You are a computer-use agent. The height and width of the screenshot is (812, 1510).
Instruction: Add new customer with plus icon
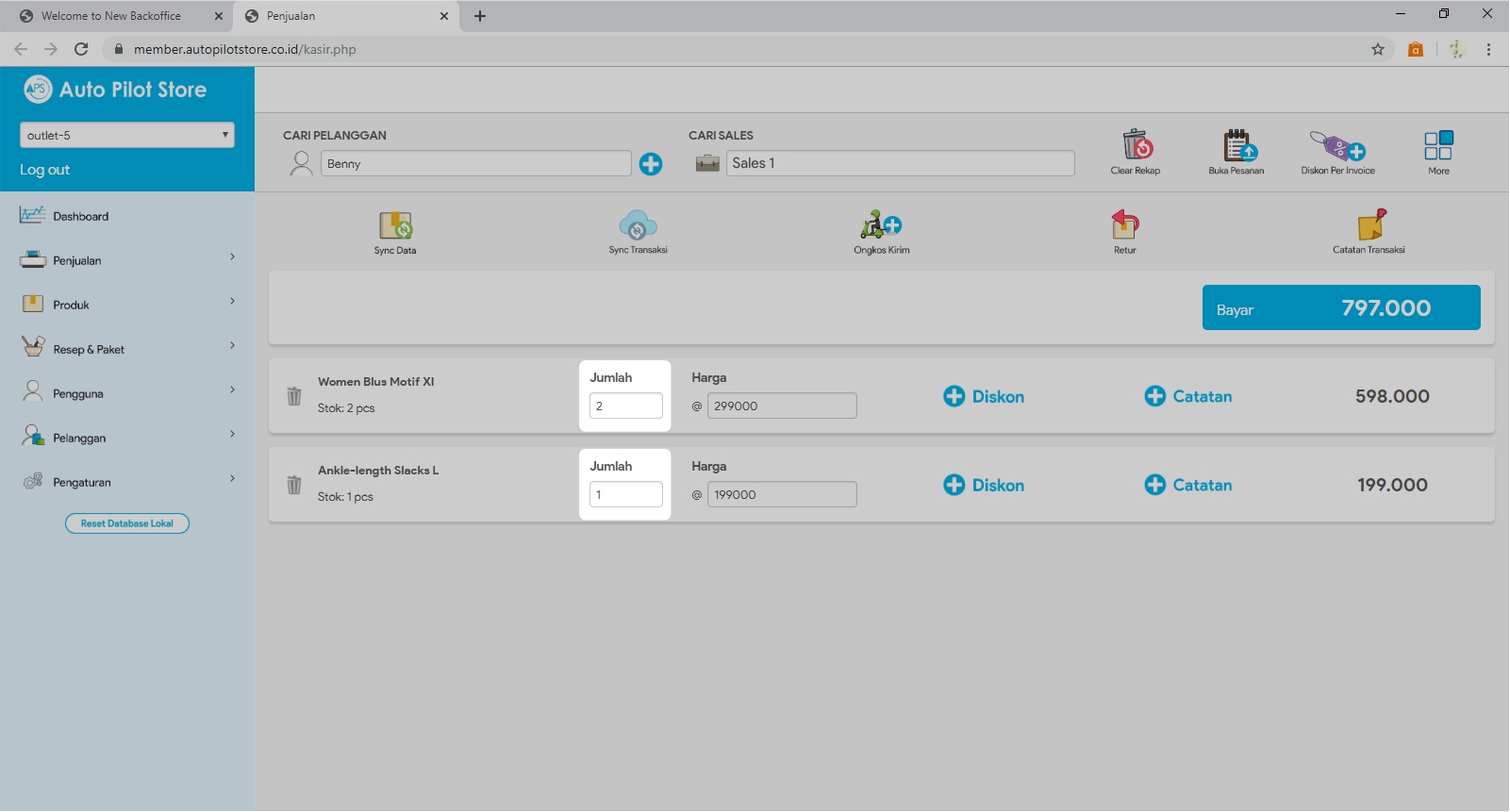pos(651,164)
